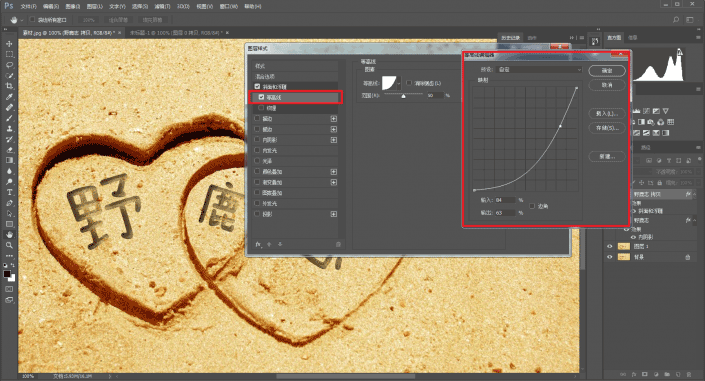Click the foreground color swatch
The image size is (705, 381).
pos(7,274)
